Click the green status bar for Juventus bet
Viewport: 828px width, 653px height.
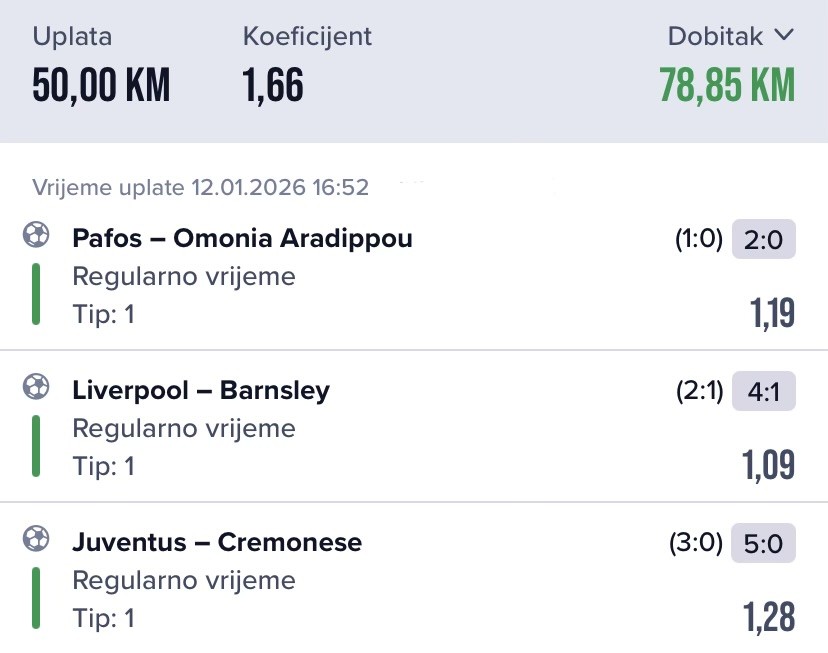click(36, 598)
